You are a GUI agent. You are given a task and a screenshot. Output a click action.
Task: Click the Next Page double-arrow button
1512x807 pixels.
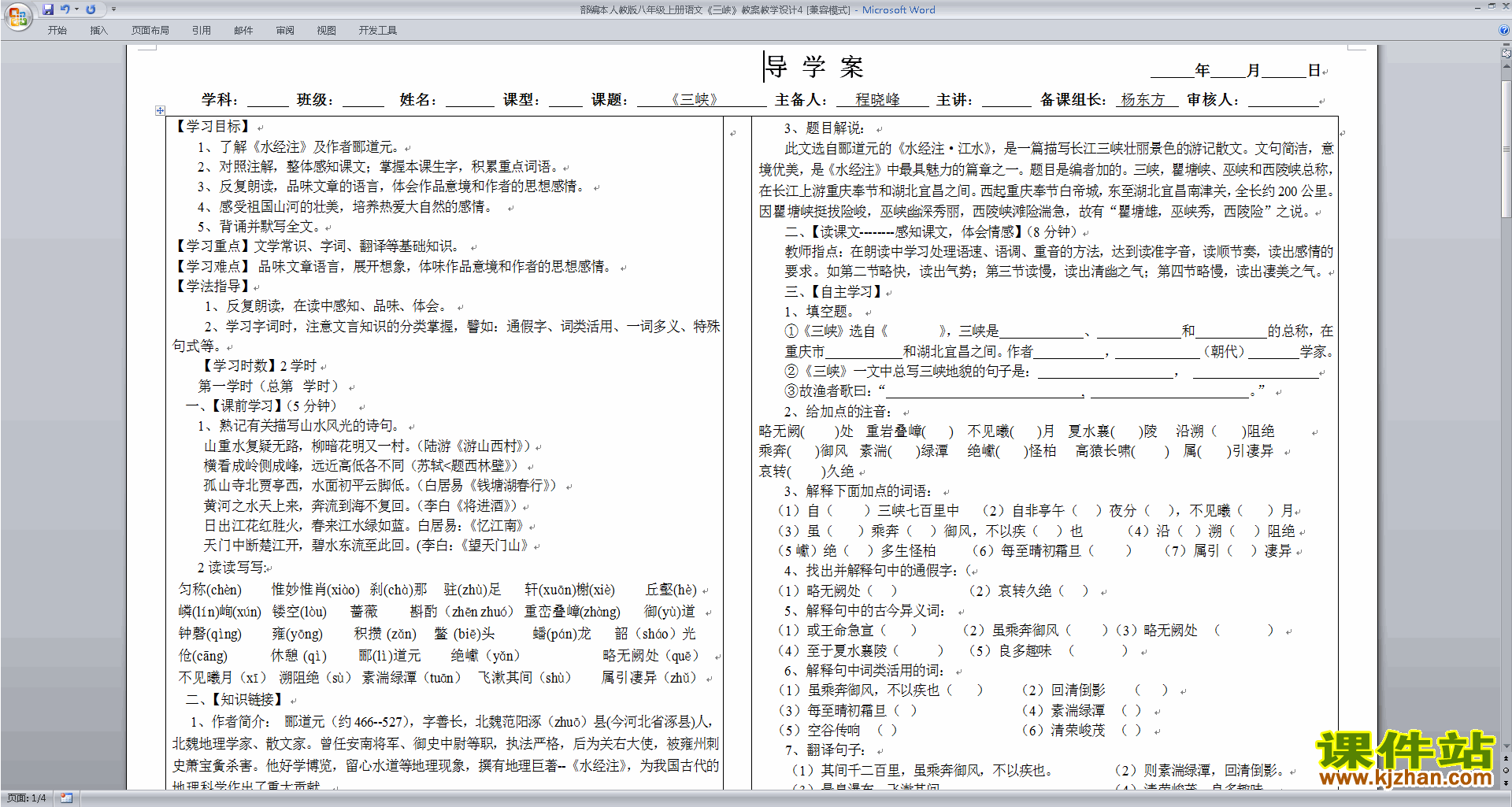[x=1506, y=783]
